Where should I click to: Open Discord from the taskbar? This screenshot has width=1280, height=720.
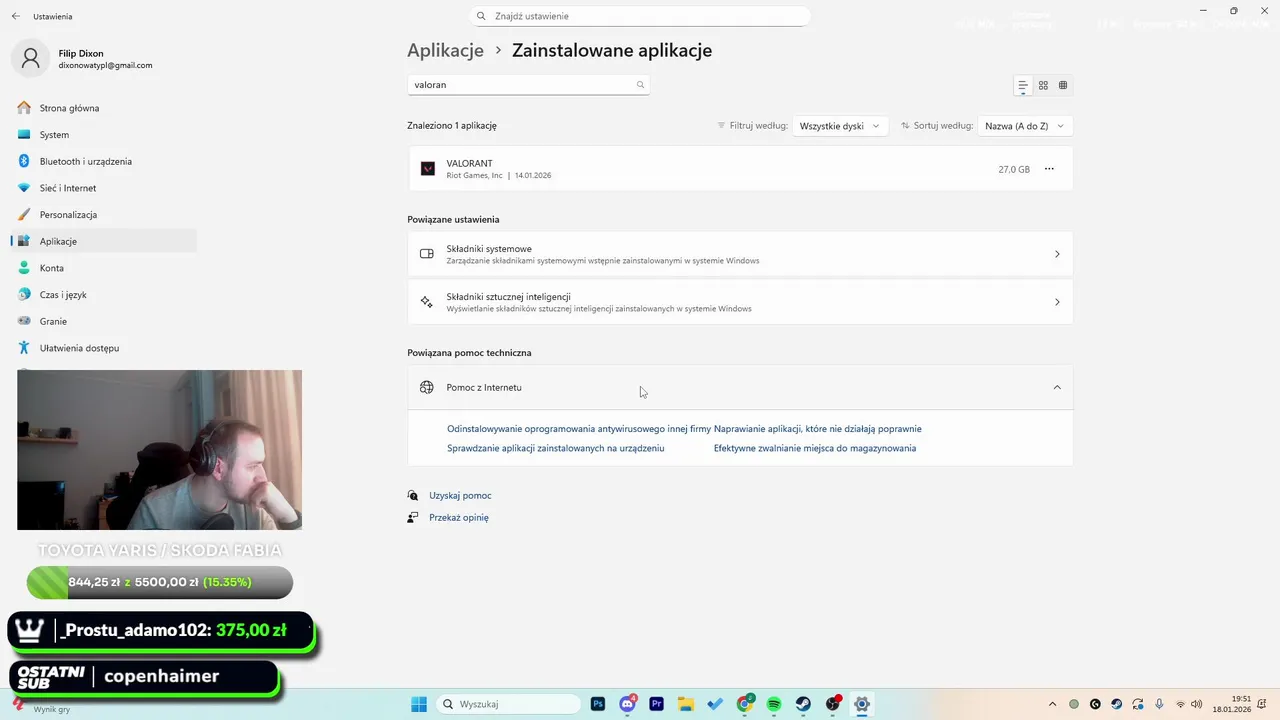[x=628, y=704]
